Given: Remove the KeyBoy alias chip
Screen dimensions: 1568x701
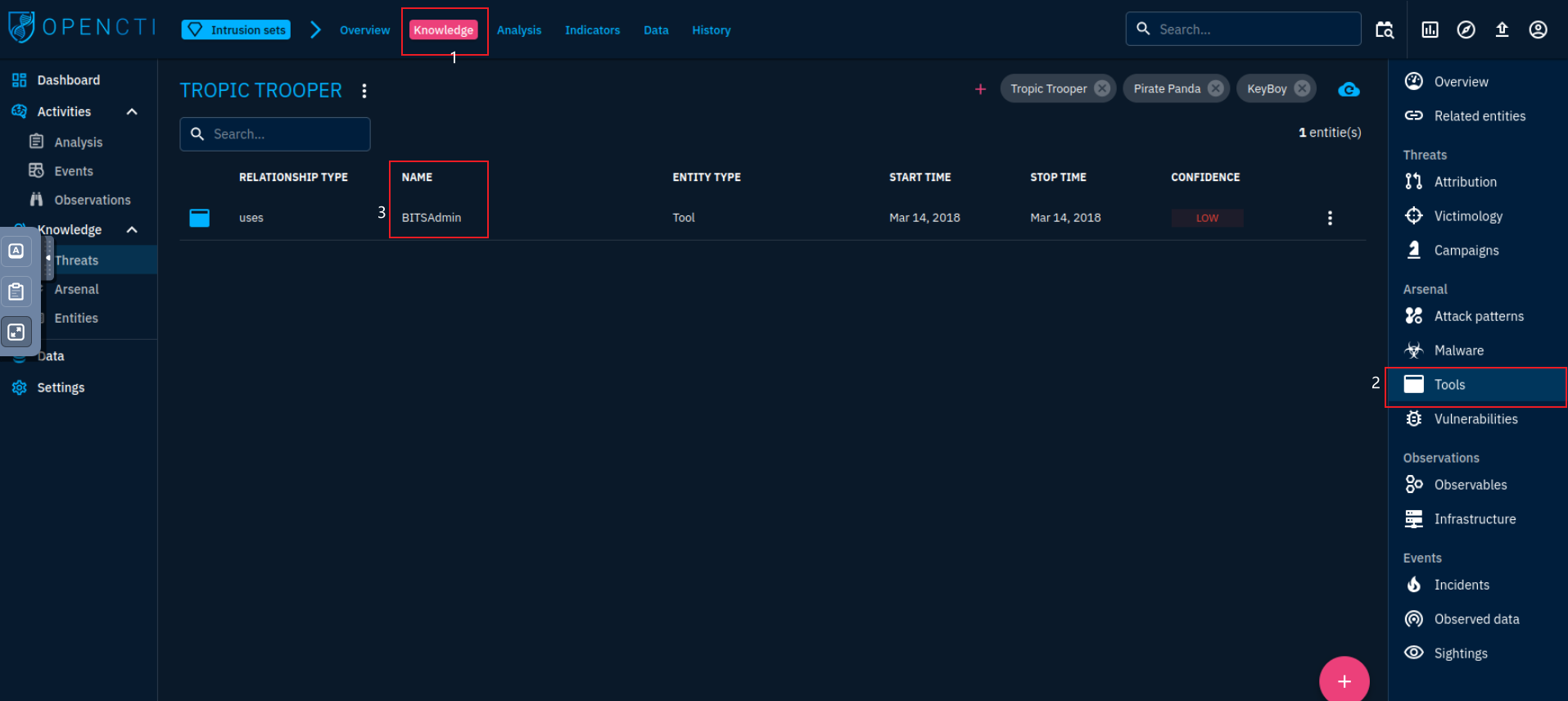Looking at the screenshot, I should 1302,88.
